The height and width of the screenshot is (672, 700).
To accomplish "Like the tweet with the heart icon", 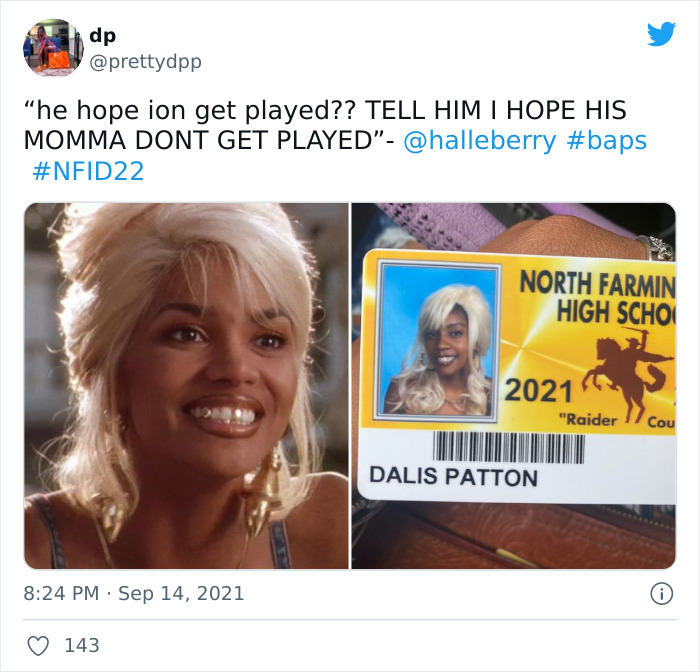I will pos(38,646).
